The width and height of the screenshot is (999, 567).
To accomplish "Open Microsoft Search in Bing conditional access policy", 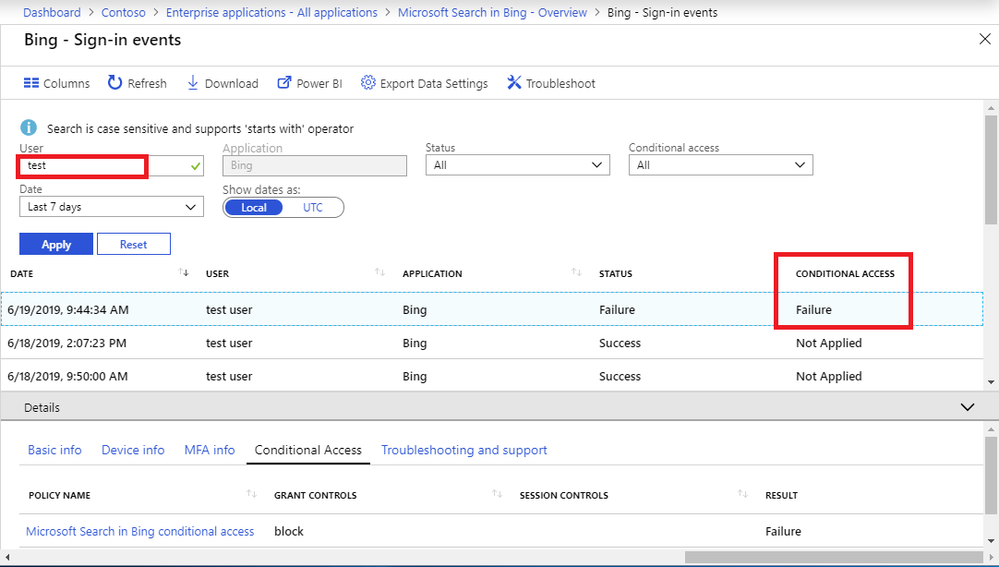I will 140,531.
